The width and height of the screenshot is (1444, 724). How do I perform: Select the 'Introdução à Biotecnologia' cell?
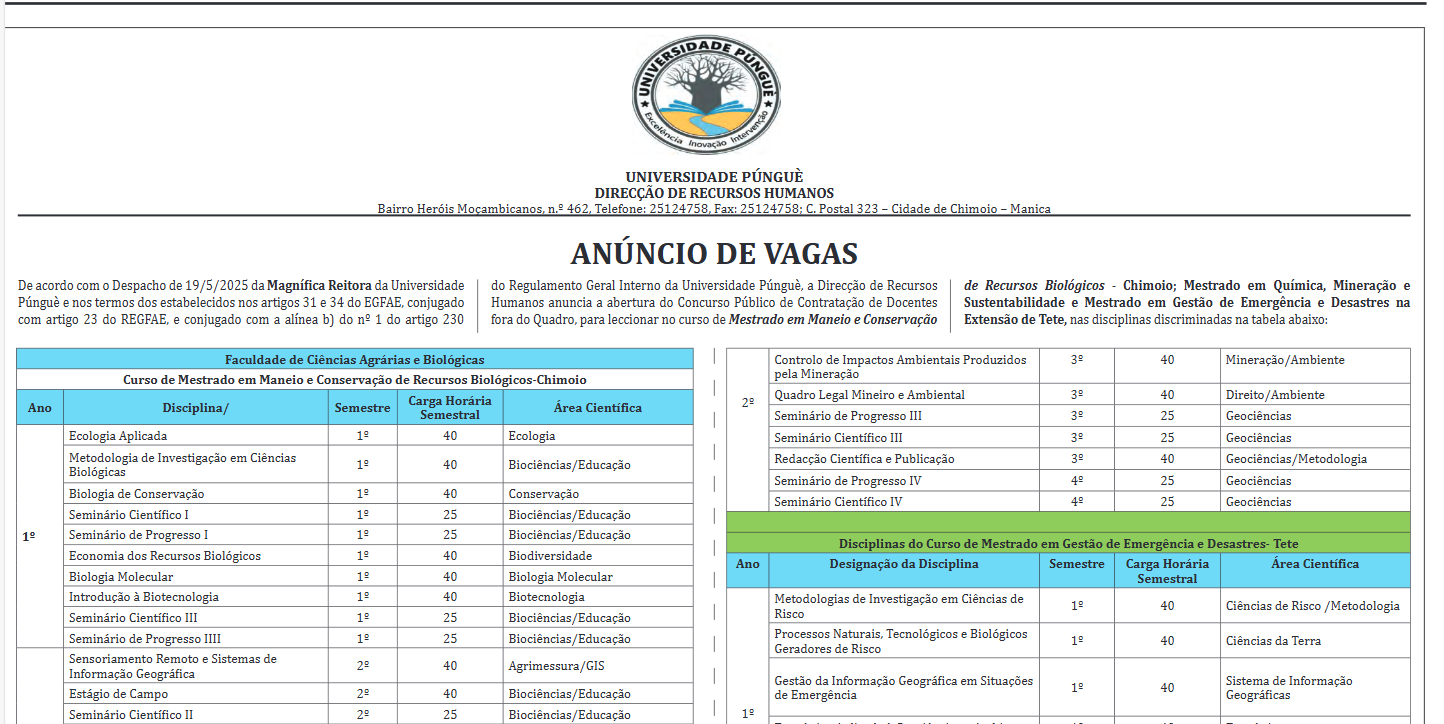pyautogui.click(x=196, y=597)
